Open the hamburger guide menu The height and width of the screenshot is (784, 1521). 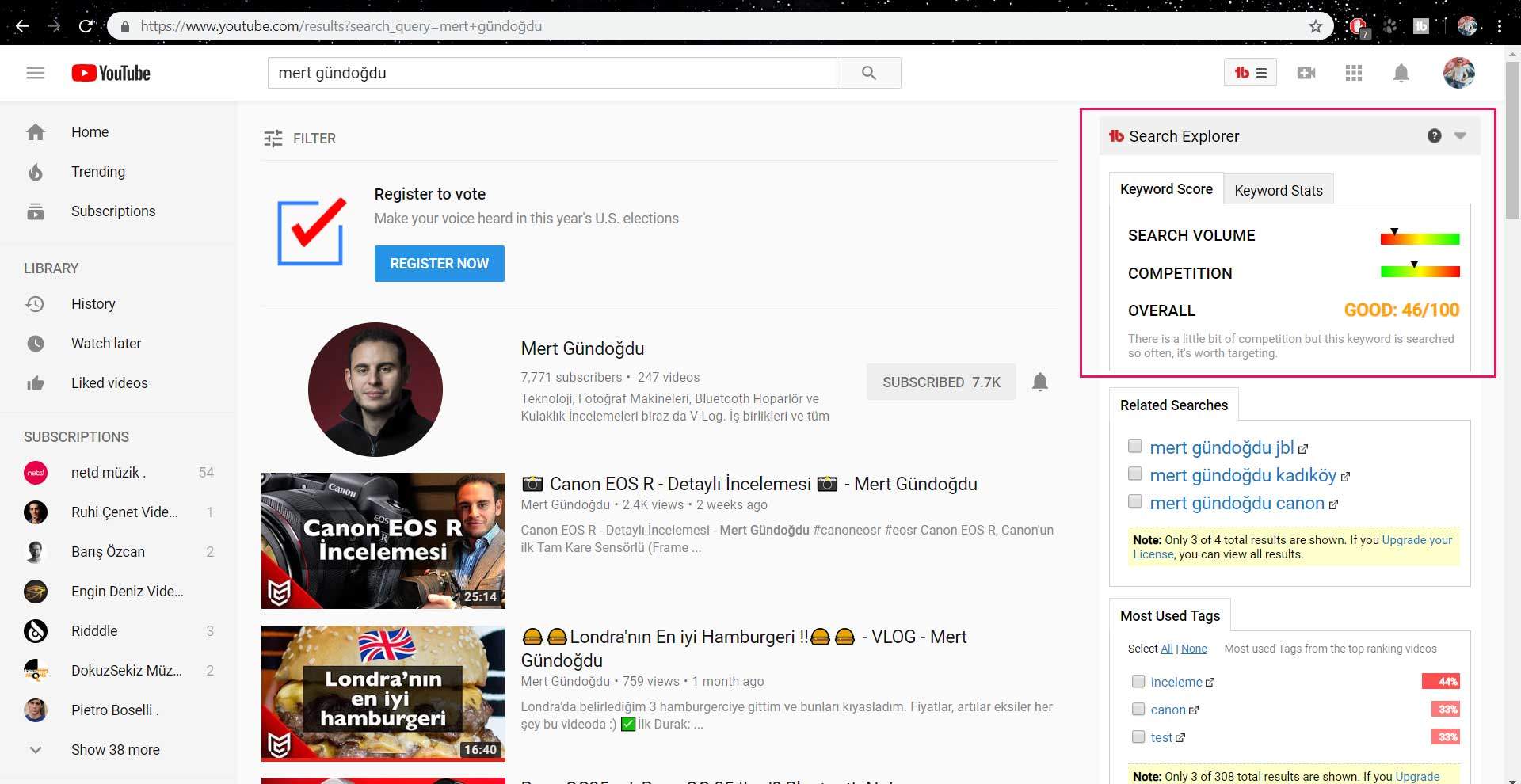coord(36,73)
